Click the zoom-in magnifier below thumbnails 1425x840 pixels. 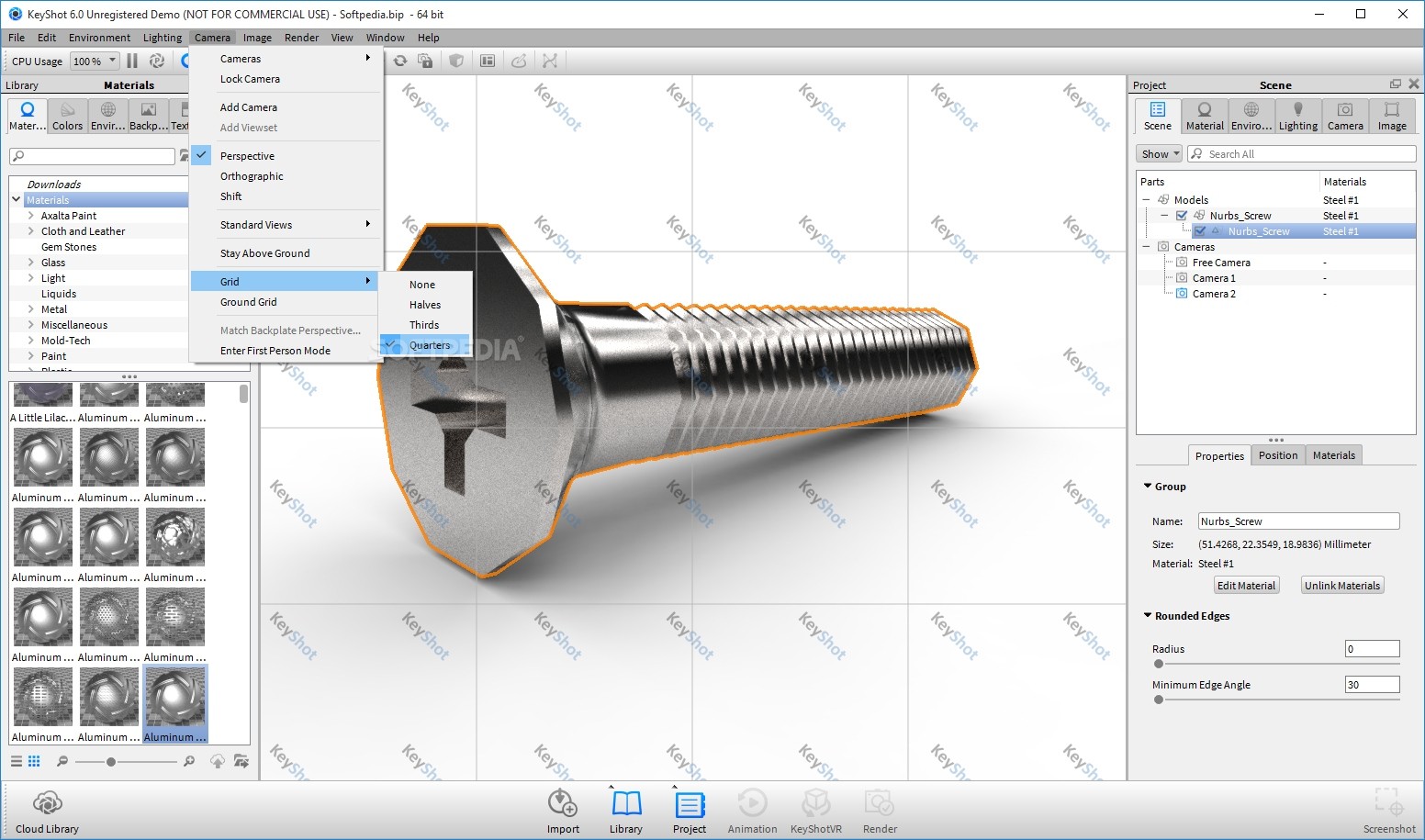[189, 761]
